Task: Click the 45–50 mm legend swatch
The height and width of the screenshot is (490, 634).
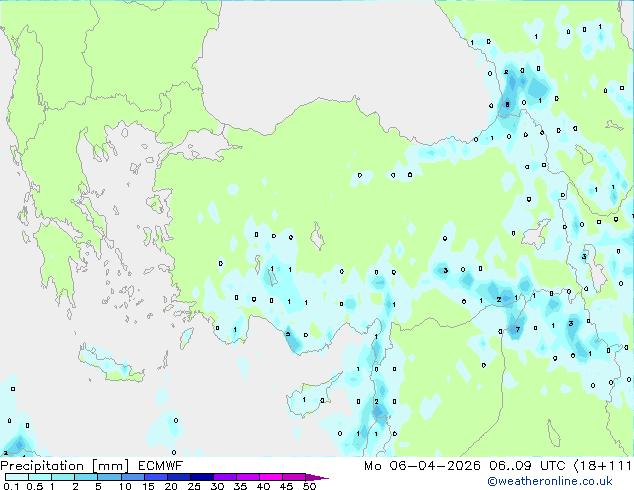Action: pyautogui.click(x=294, y=477)
